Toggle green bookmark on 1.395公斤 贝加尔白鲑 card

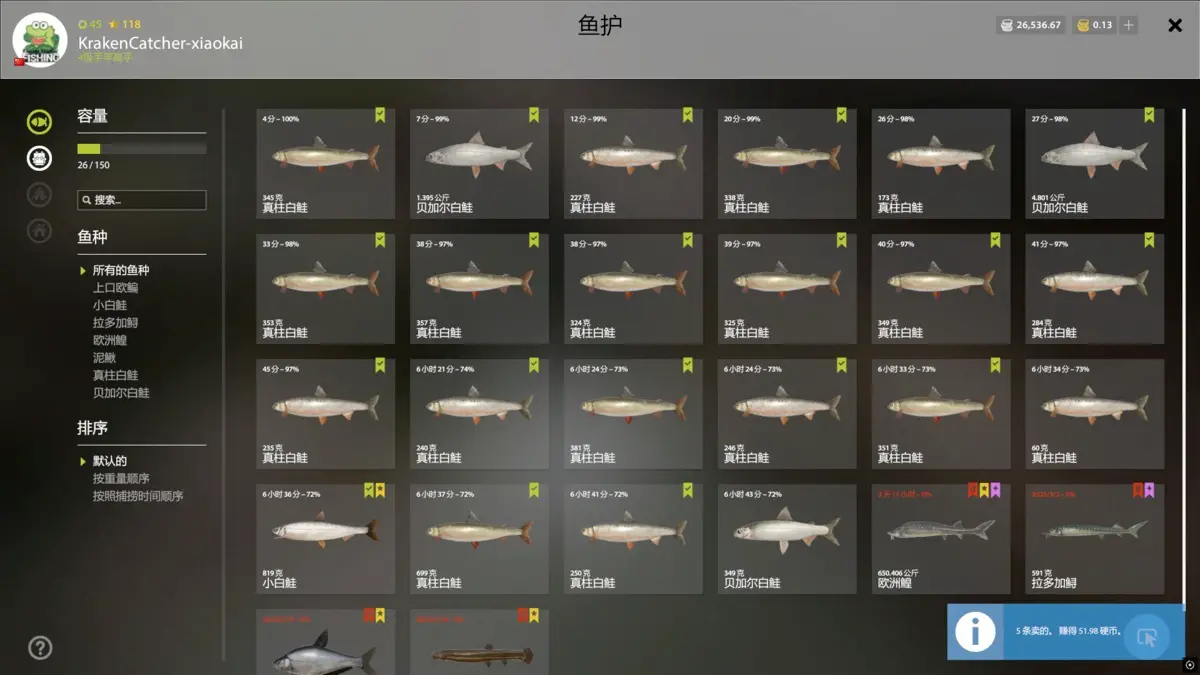pos(534,115)
